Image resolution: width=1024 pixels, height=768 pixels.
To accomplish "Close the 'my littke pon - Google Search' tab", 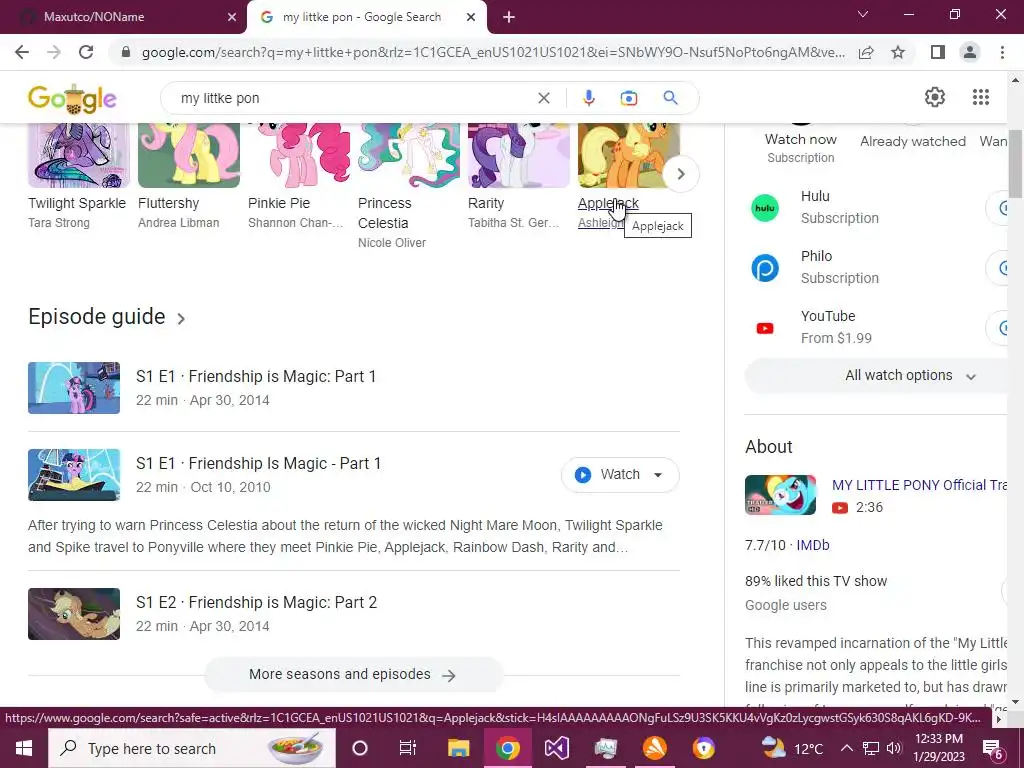I will tap(470, 17).
